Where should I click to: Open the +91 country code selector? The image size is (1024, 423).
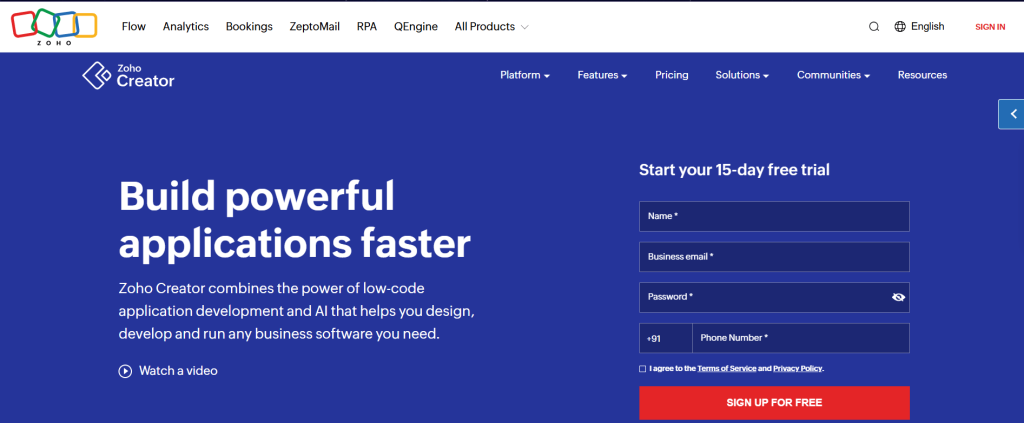pos(665,338)
